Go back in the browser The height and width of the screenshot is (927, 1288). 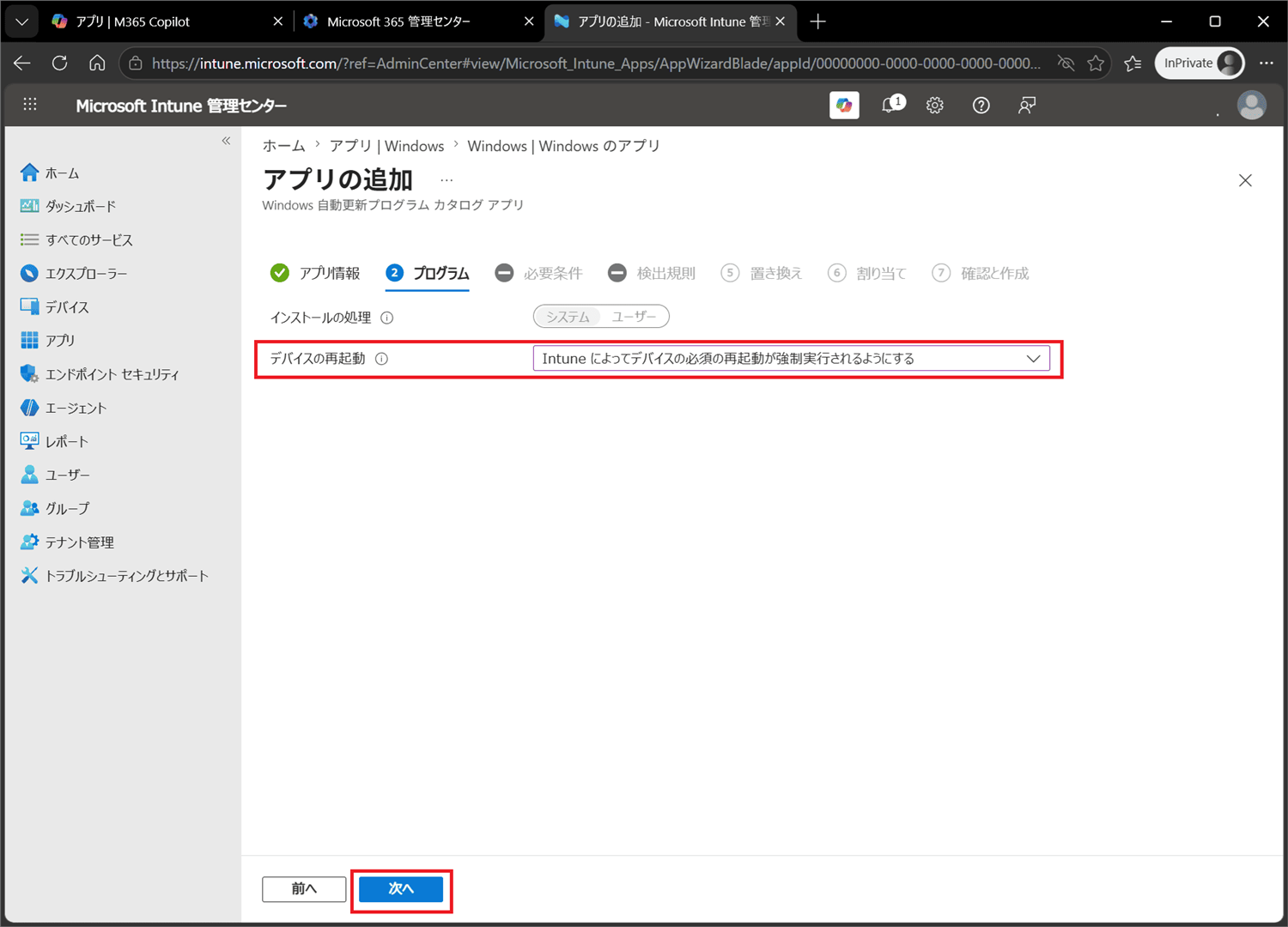tap(22, 63)
